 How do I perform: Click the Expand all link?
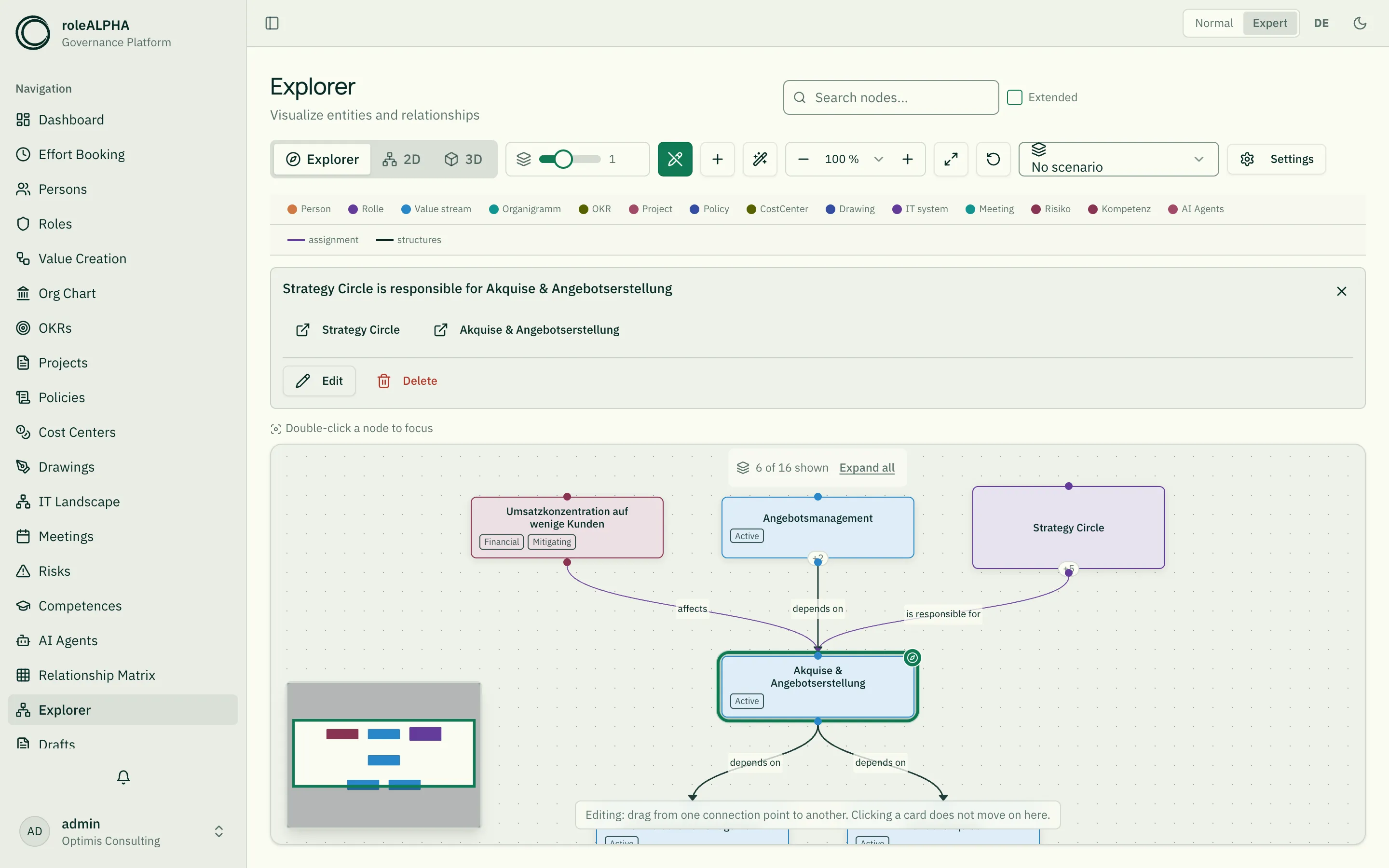(867, 468)
